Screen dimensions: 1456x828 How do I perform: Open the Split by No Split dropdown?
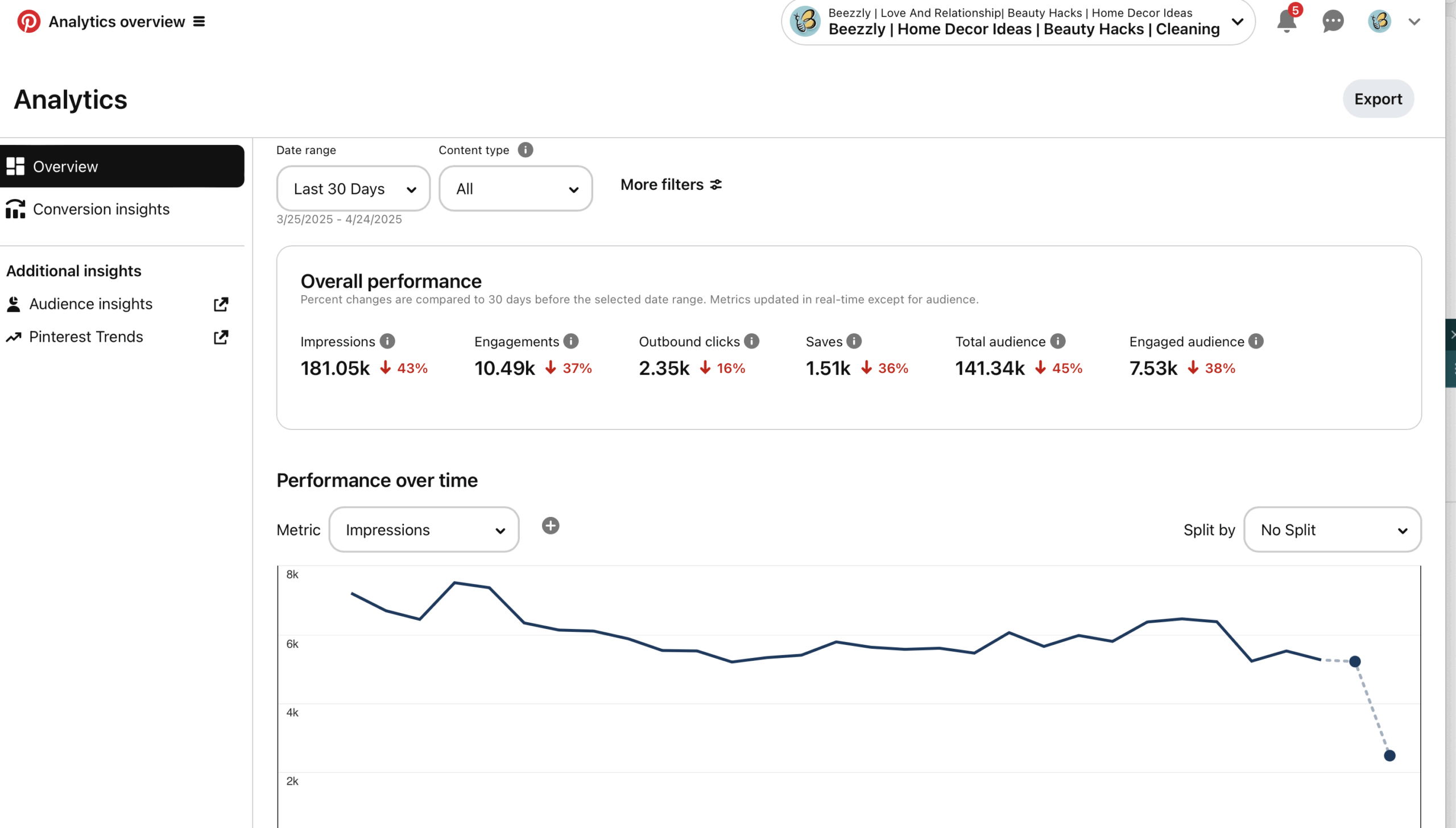click(1333, 529)
